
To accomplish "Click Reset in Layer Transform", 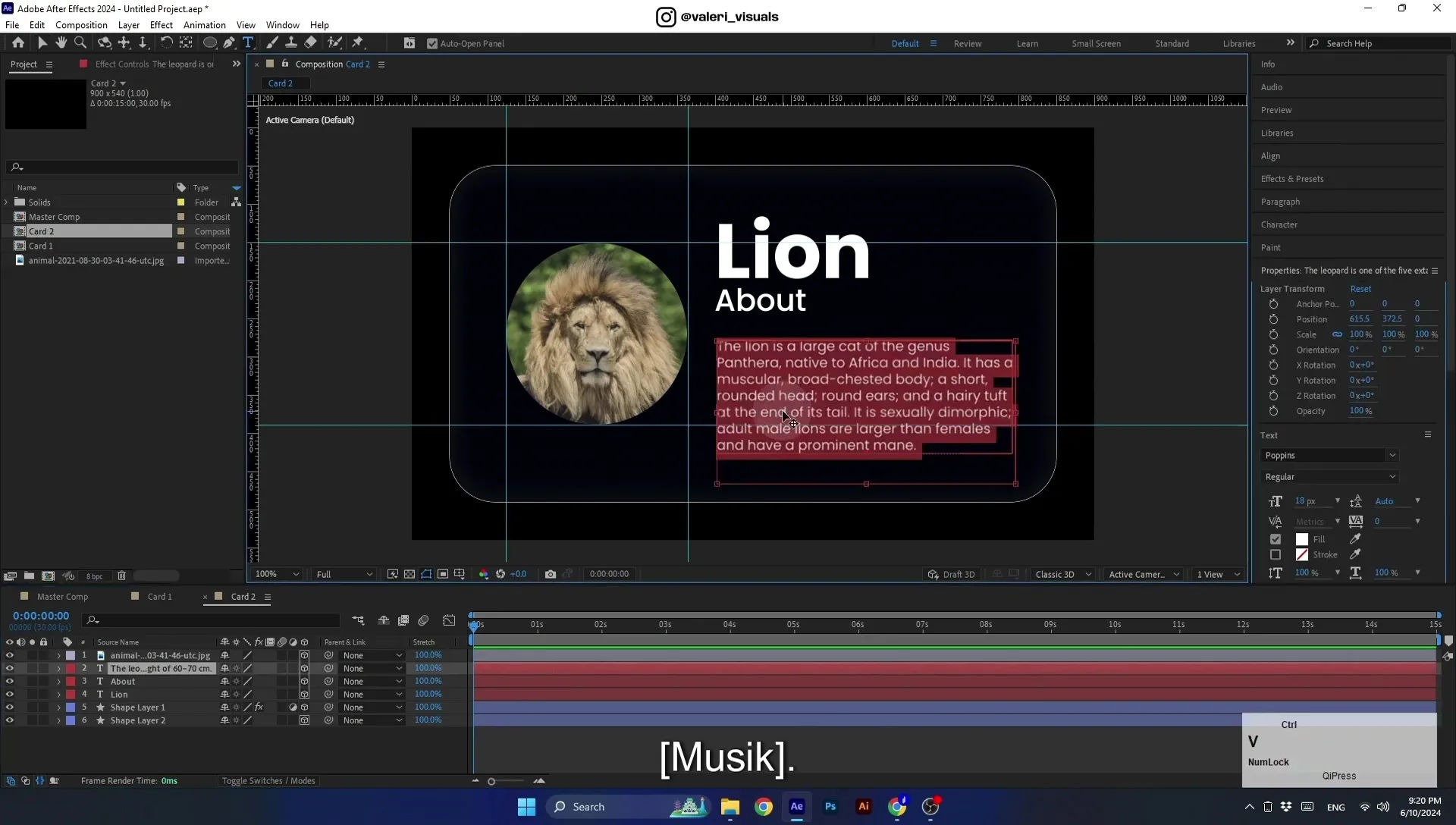I will tap(1360, 289).
